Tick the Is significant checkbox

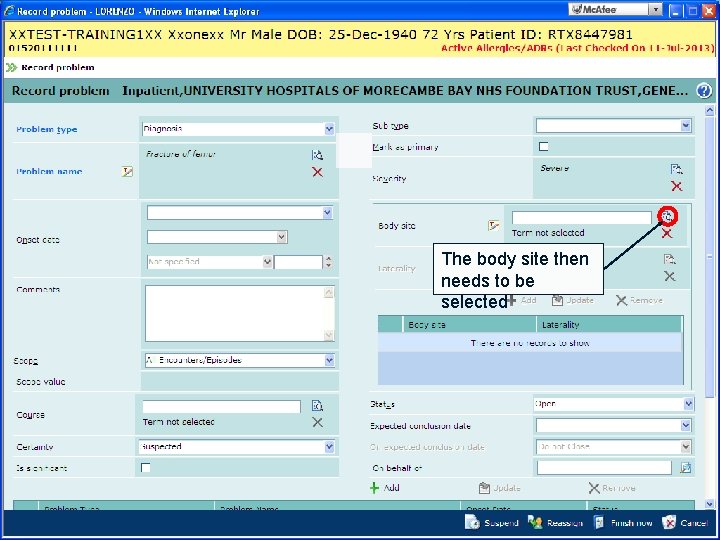coord(146,467)
